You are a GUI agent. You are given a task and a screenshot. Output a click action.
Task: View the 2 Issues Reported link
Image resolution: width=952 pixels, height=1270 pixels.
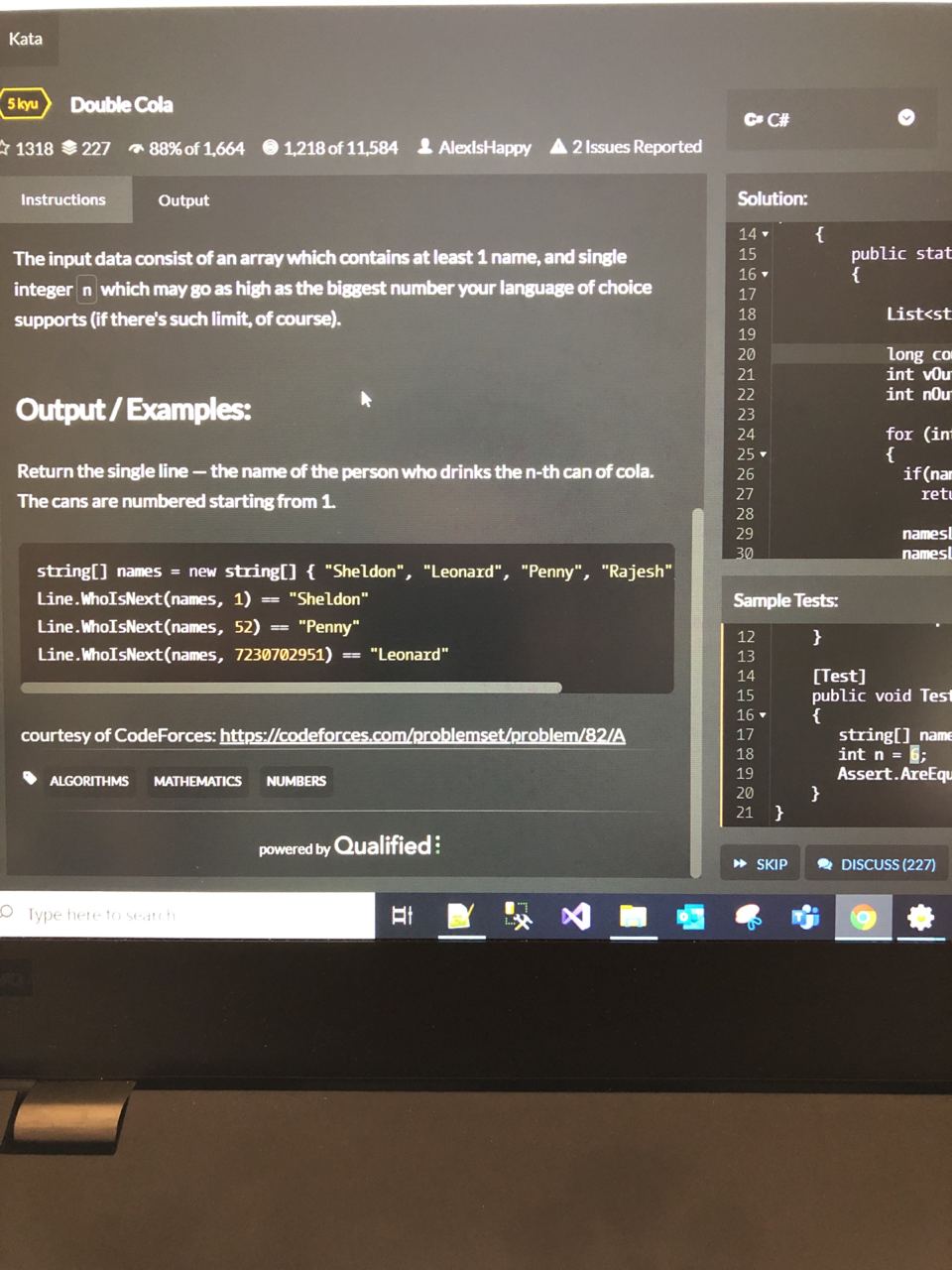pyautogui.click(x=626, y=147)
